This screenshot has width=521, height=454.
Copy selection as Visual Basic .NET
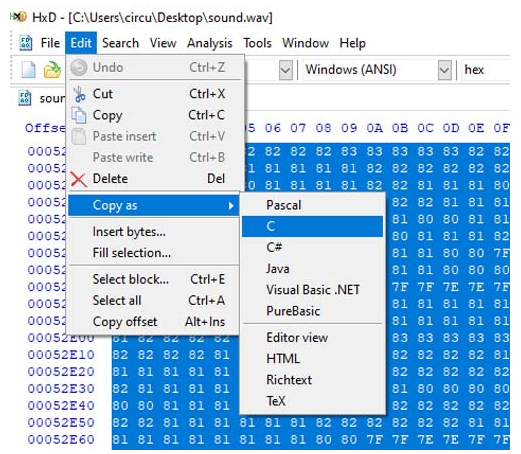click(x=313, y=290)
